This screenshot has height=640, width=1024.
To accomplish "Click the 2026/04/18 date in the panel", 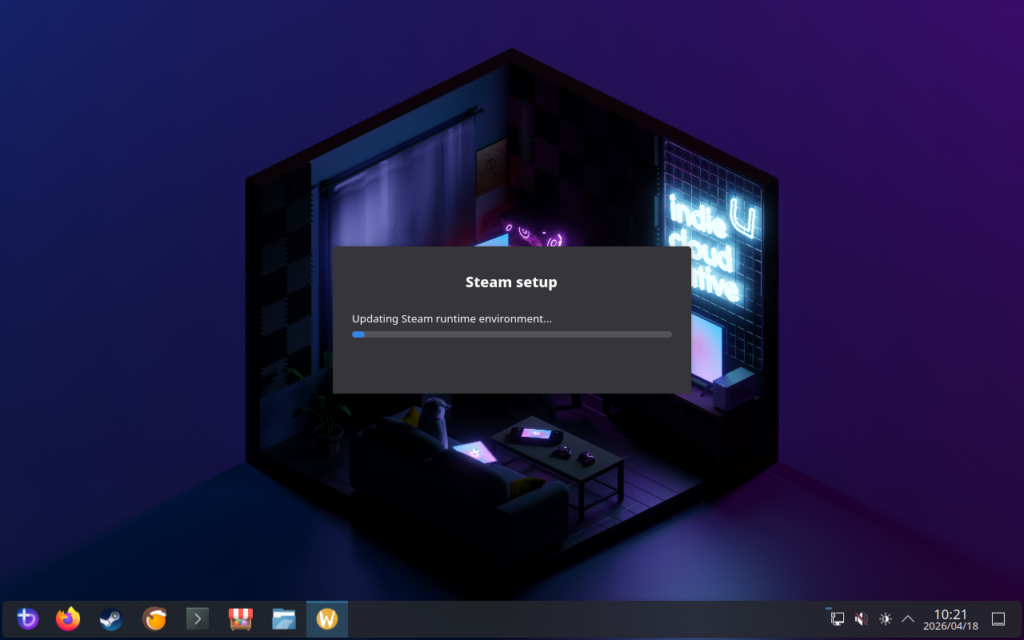I will click(950, 627).
